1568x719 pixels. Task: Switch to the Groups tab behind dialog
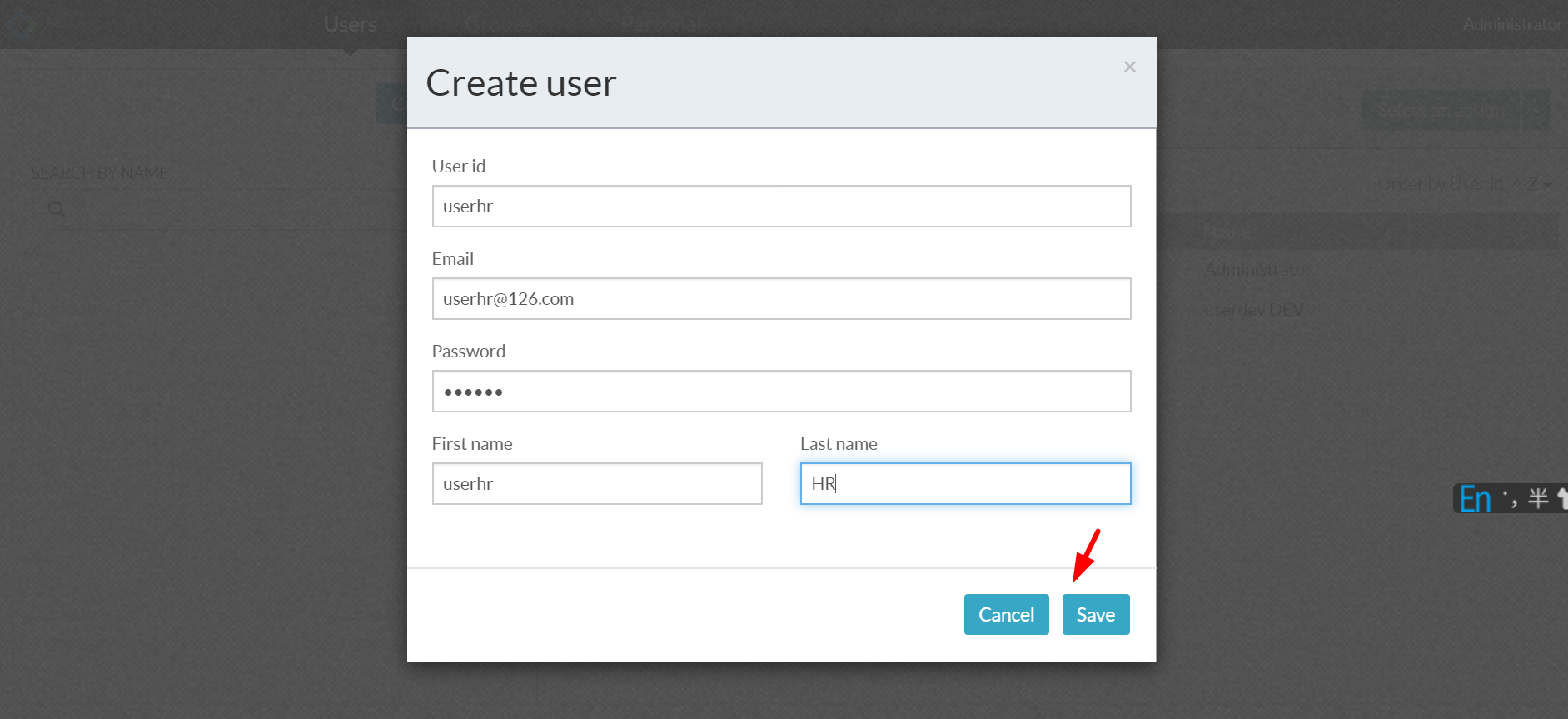point(500,24)
